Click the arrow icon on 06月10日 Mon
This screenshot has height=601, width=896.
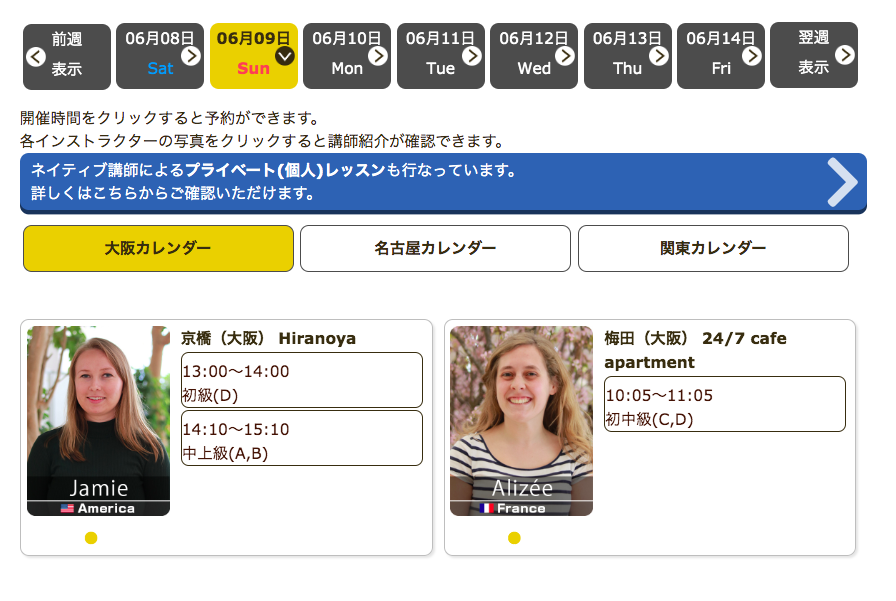point(378,56)
